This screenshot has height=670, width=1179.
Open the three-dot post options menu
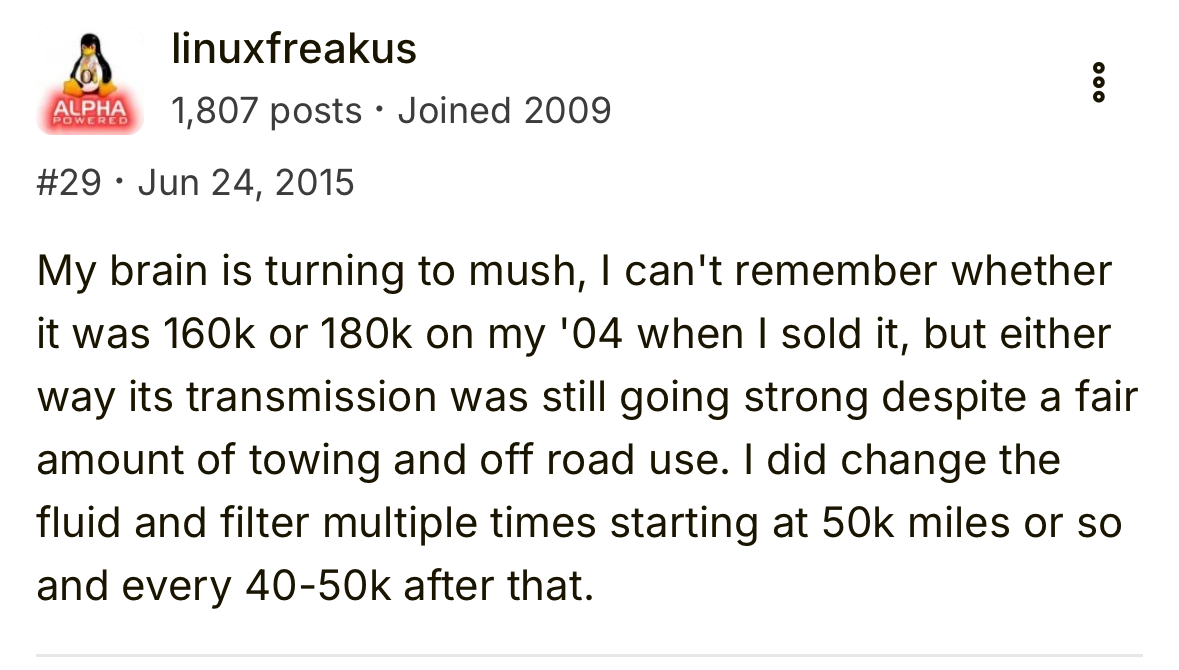1099,82
